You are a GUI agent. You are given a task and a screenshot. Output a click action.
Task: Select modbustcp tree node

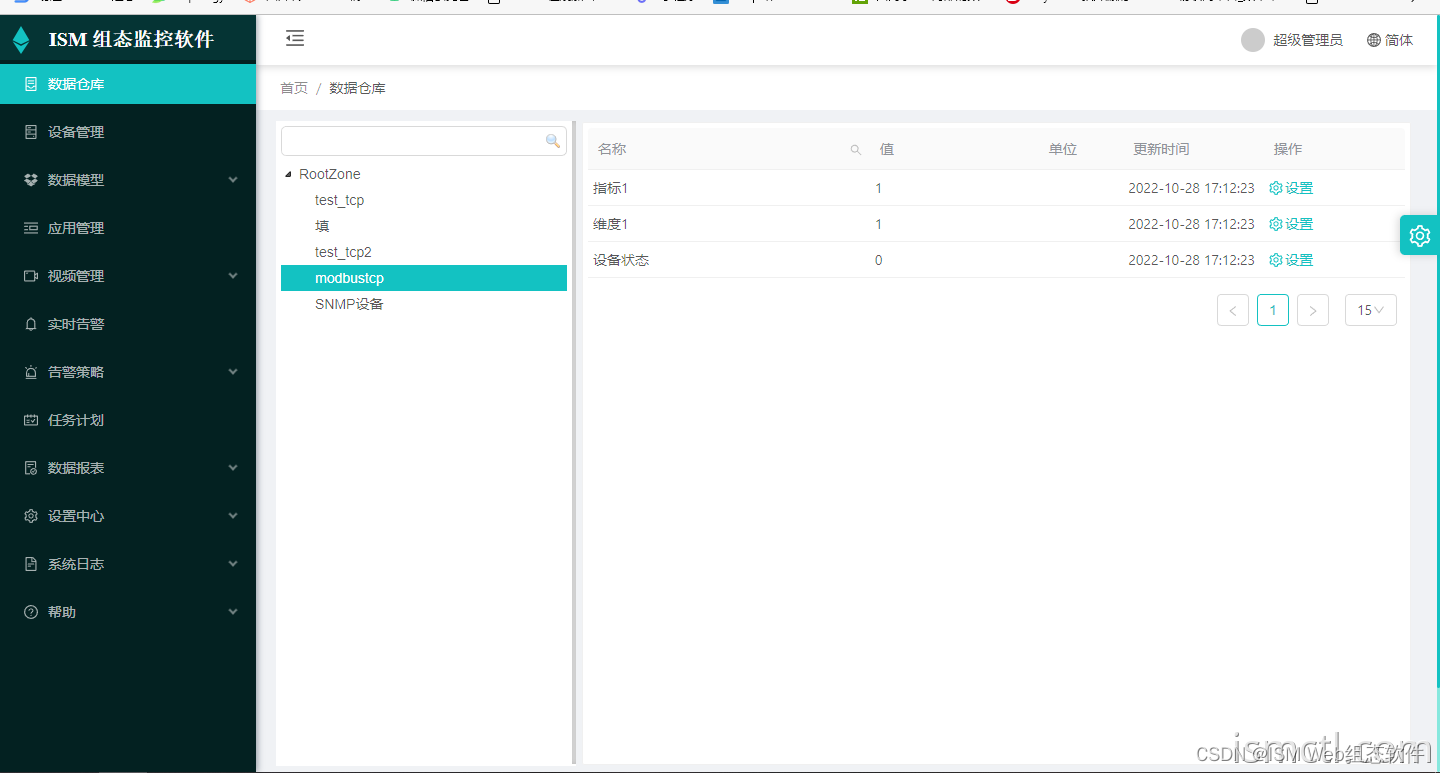point(424,278)
